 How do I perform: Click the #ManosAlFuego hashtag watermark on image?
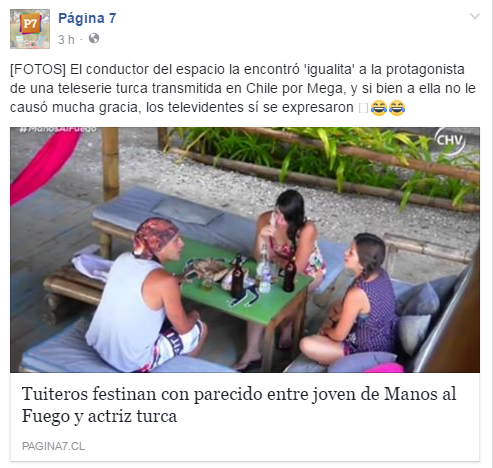pos(58,130)
